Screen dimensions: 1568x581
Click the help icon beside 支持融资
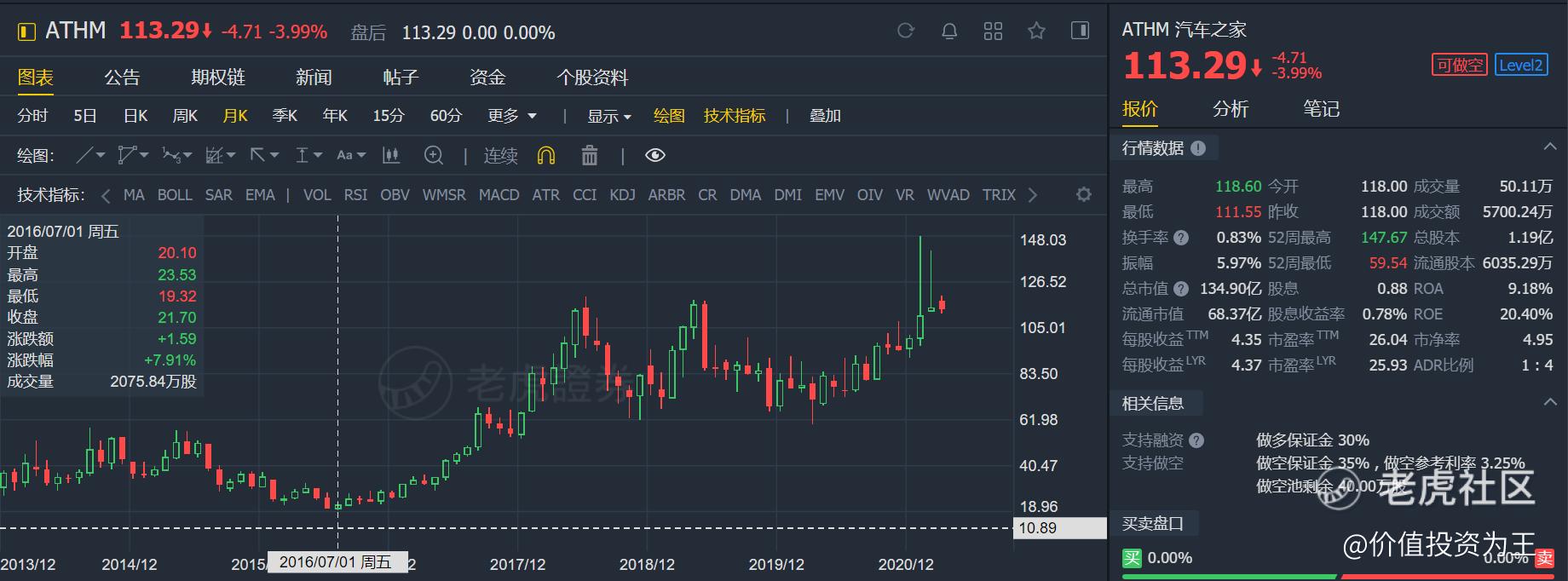click(1196, 440)
